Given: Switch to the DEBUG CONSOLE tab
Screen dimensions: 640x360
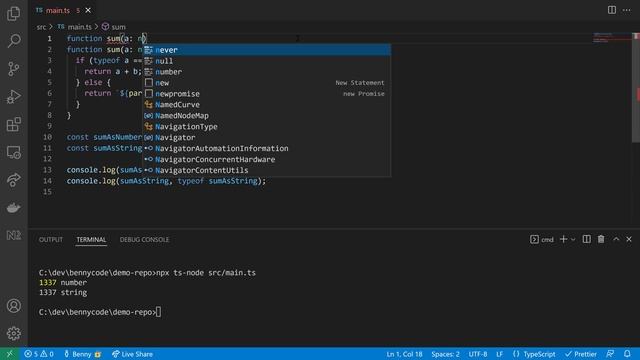Looking at the screenshot, I should click(x=144, y=240).
